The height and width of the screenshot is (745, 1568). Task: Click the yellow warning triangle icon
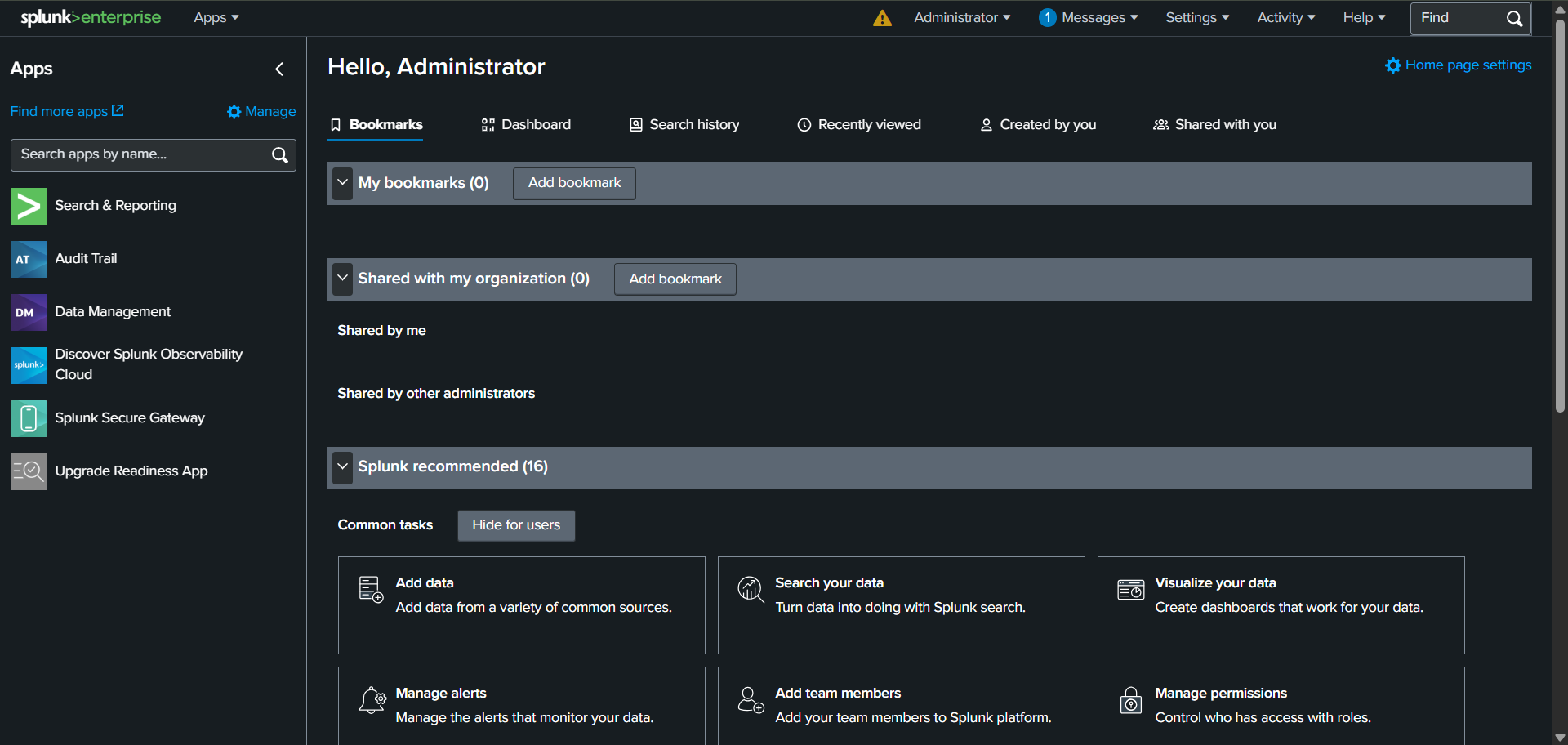pyautogui.click(x=882, y=18)
